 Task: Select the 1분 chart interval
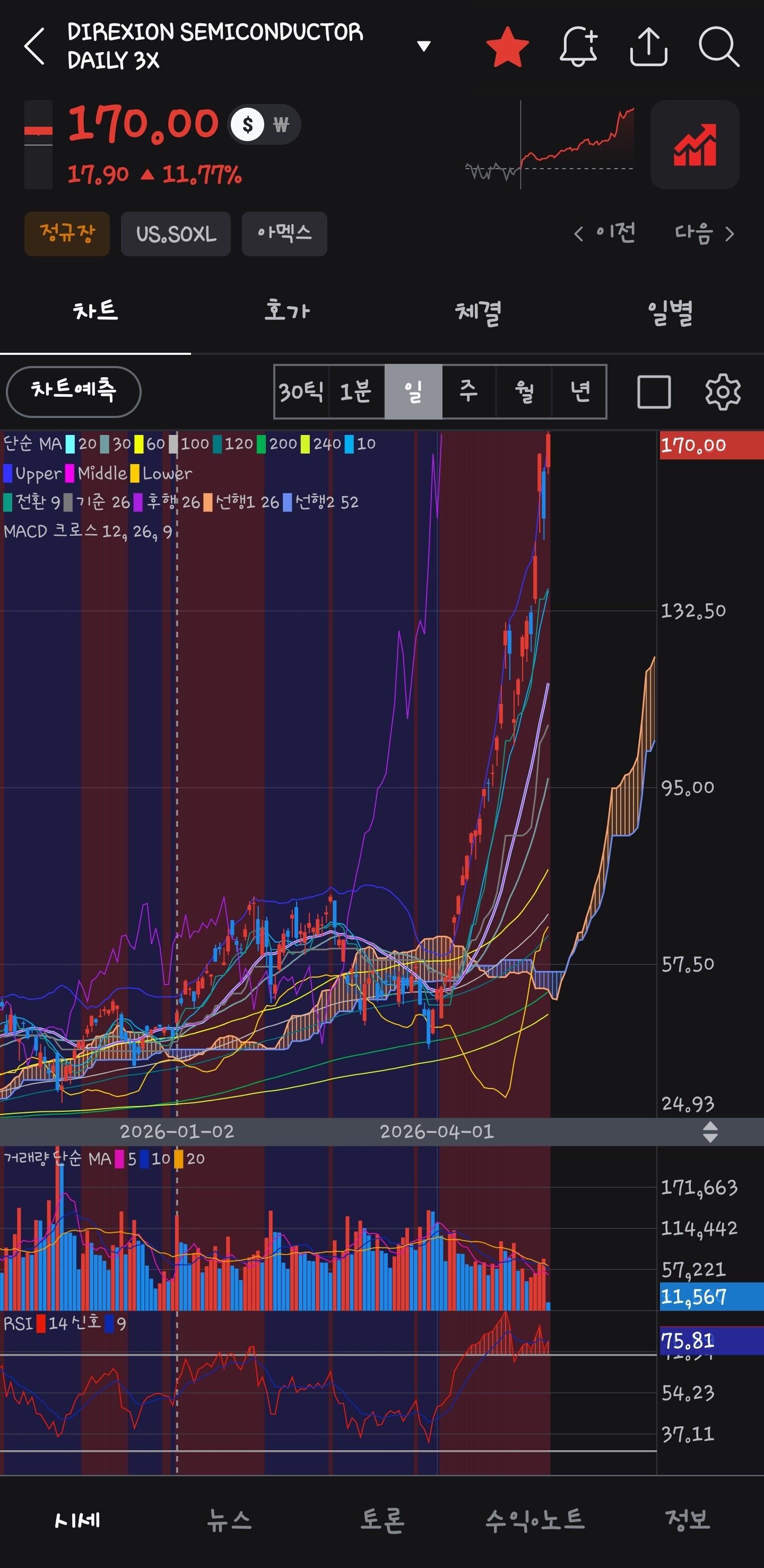click(356, 391)
